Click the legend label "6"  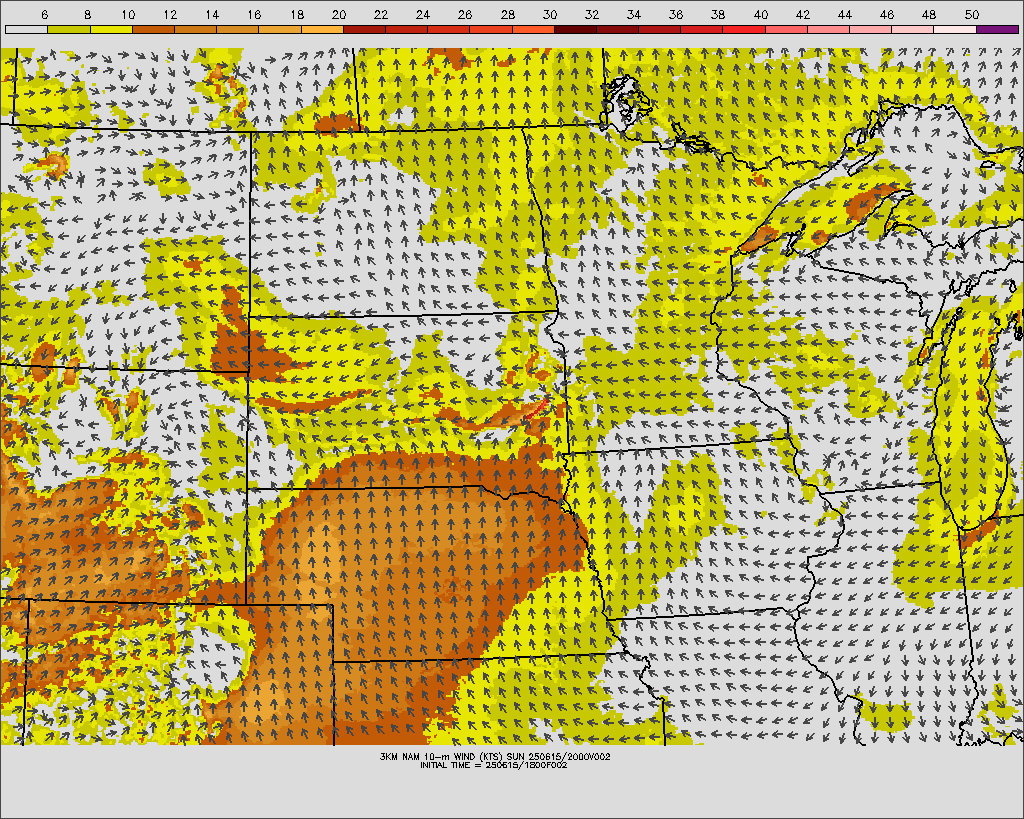coord(44,14)
